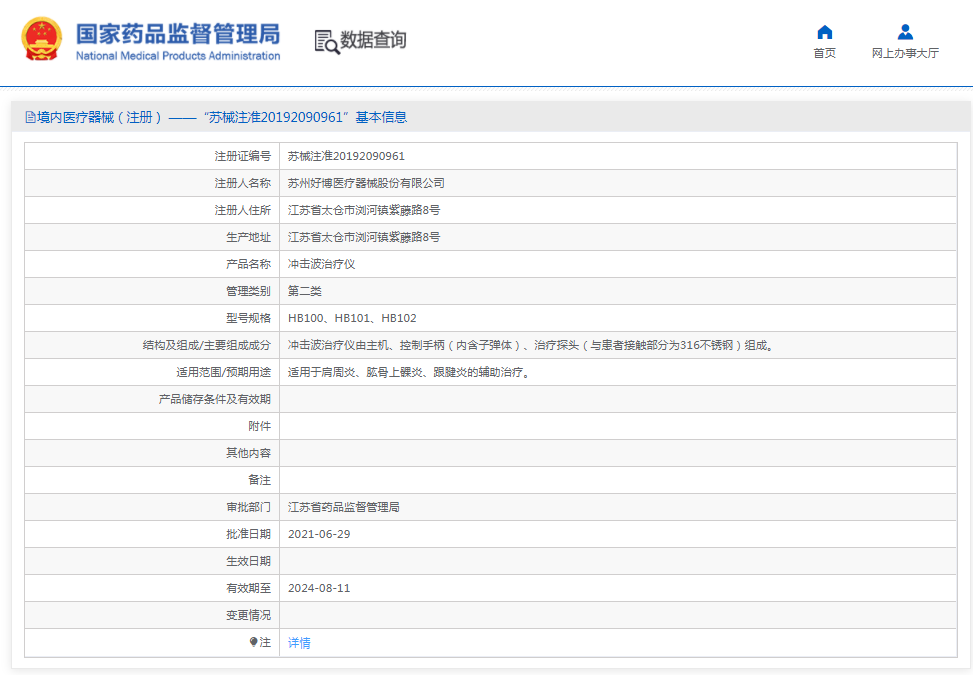Screen dimensions: 973x675
Task: Click approval department 江苏省药品监督管理局
Action: (344, 507)
